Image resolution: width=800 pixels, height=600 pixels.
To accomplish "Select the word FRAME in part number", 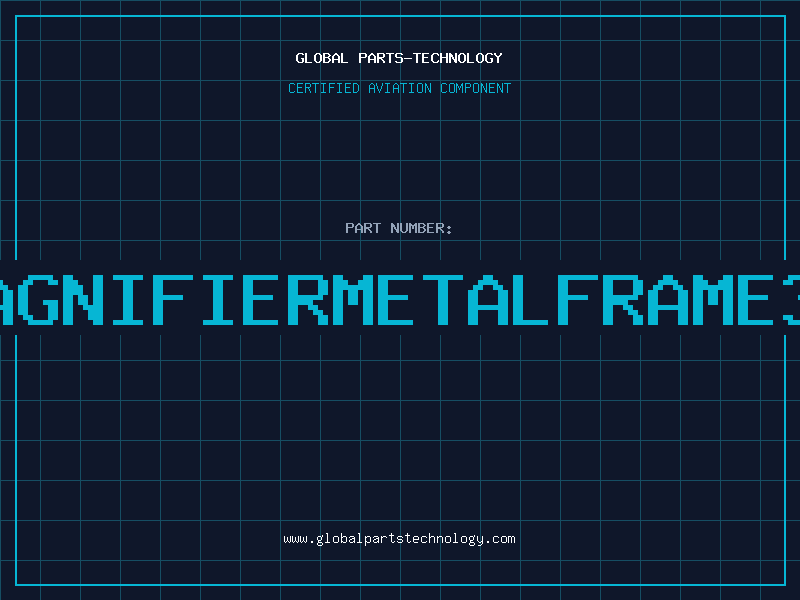I will tap(666, 300).
